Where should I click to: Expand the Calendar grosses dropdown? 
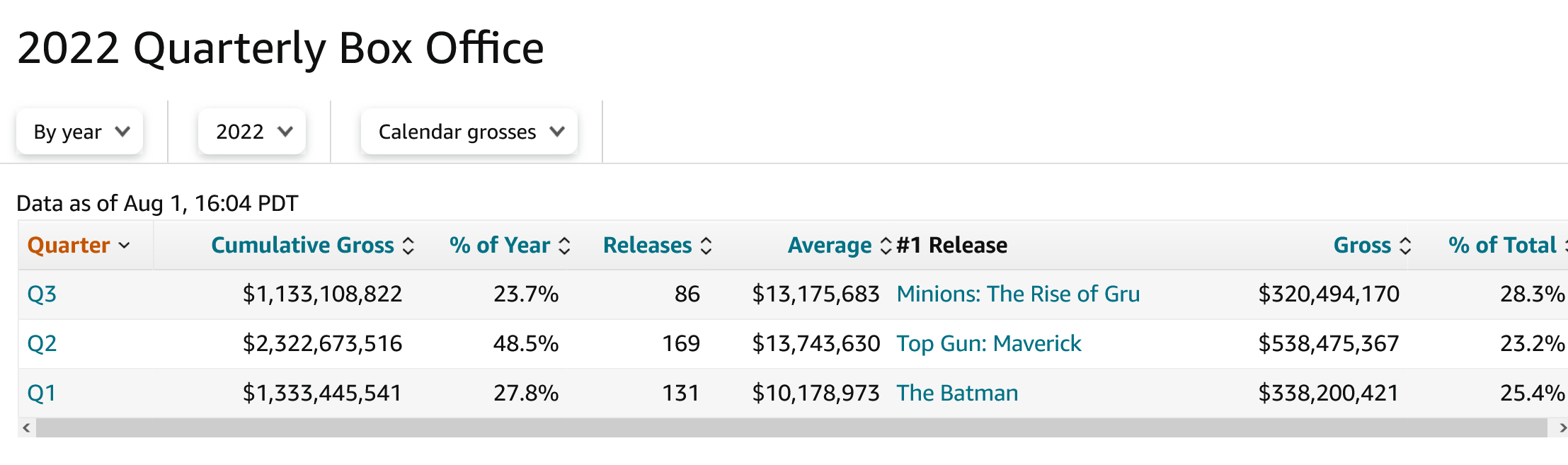click(469, 132)
